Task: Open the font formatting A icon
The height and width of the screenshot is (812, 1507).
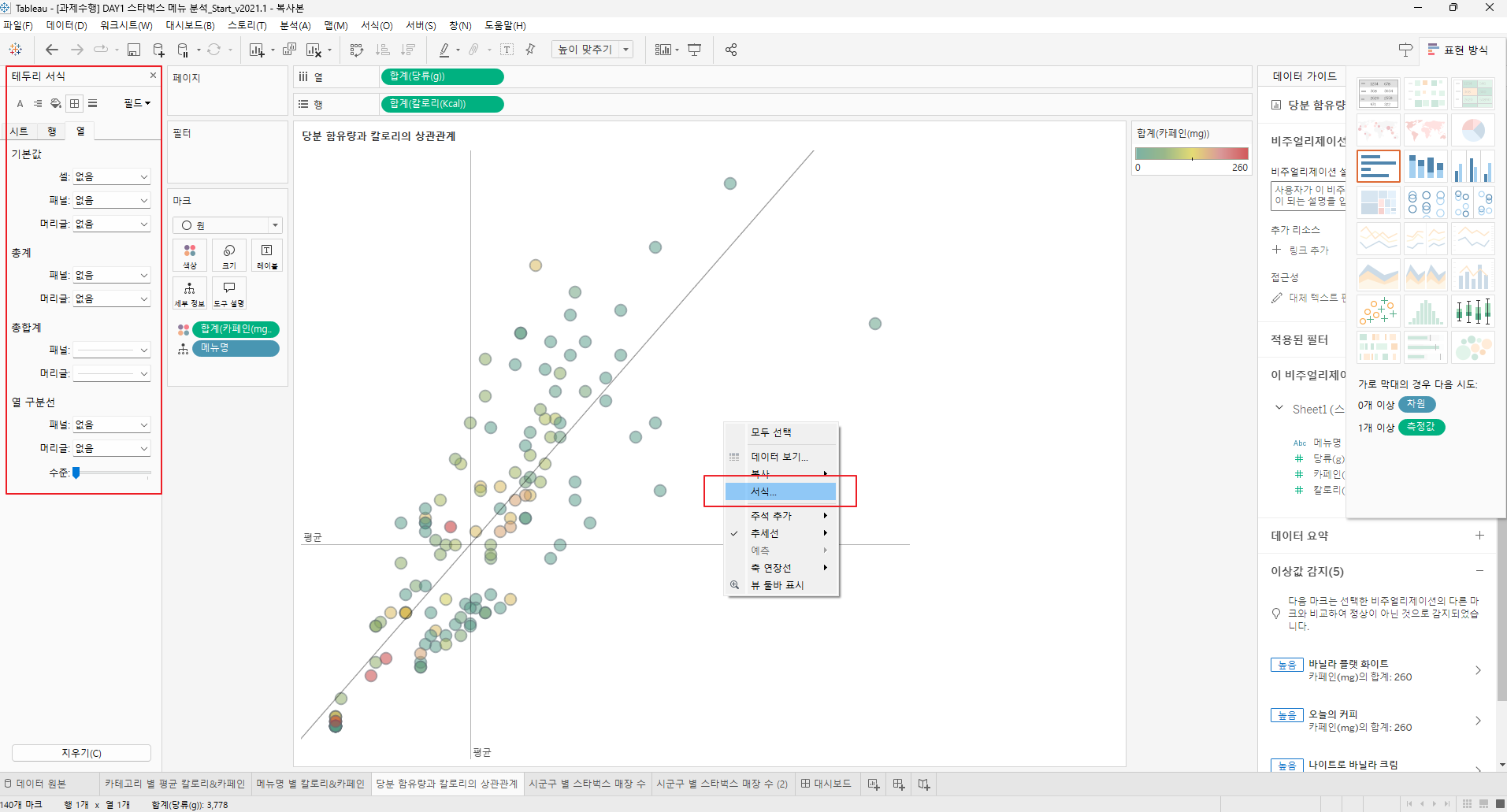Action: [x=20, y=103]
